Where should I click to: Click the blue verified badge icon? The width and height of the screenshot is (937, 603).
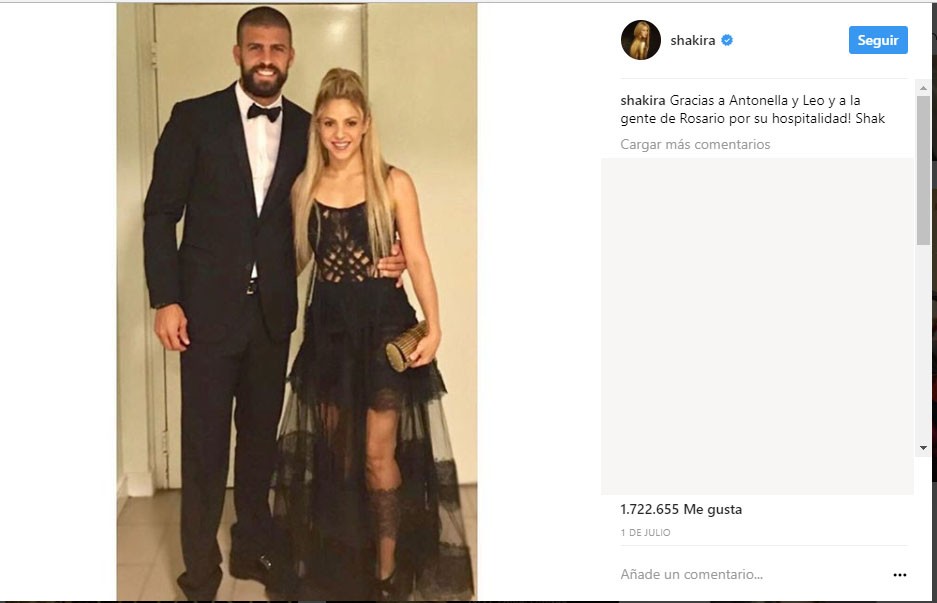tap(727, 40)
